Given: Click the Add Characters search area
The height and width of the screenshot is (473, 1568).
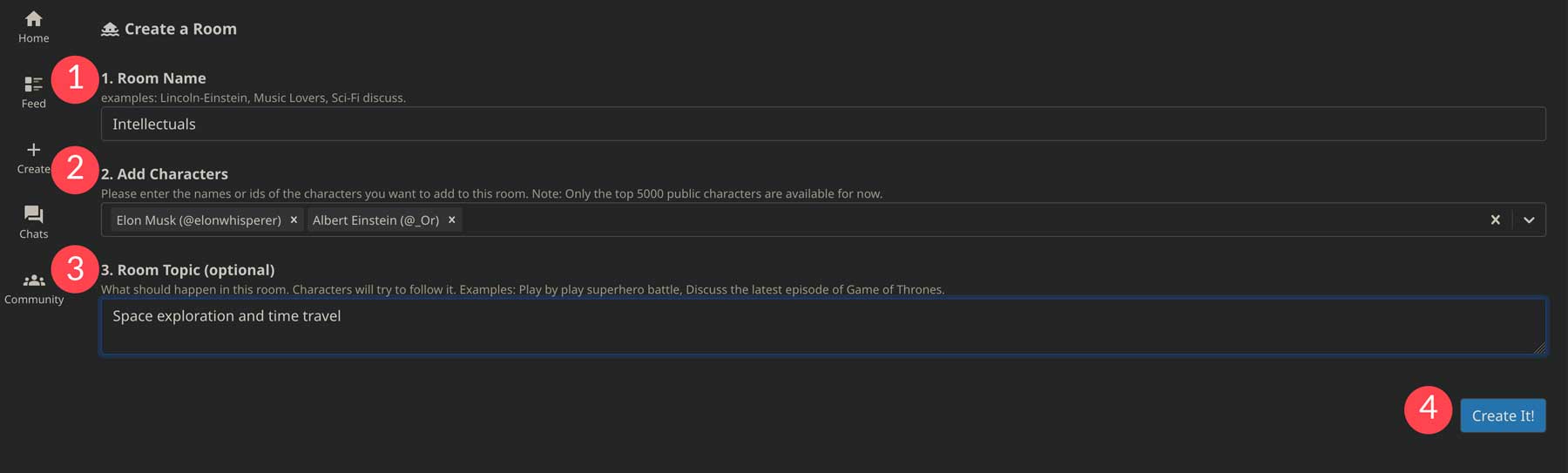Looking at the screenshot, I should tap(958, 220).
